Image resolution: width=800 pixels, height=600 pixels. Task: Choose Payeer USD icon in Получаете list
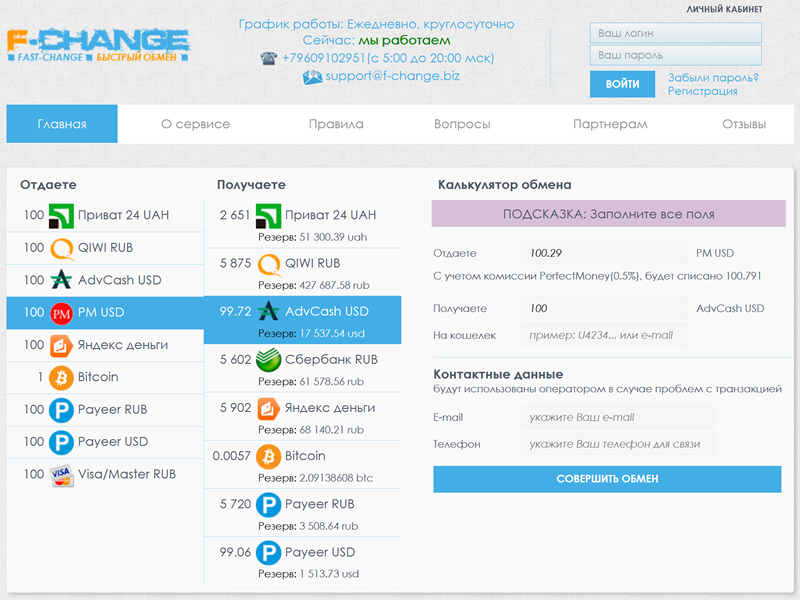pyautogui.click(x=268, y=553)
